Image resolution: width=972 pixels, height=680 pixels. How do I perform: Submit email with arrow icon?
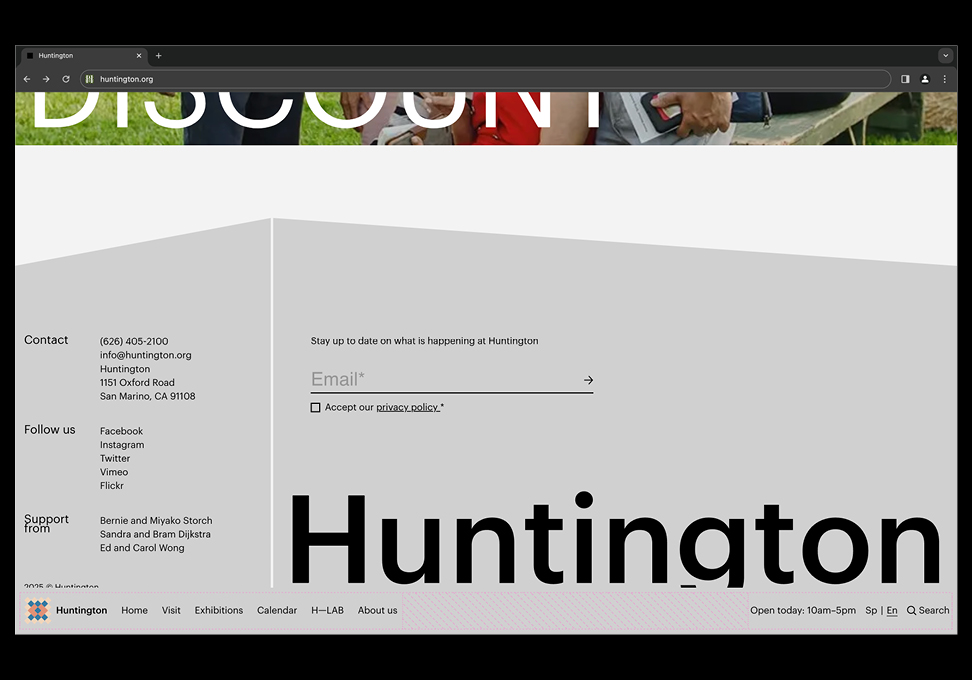[588, 380]
